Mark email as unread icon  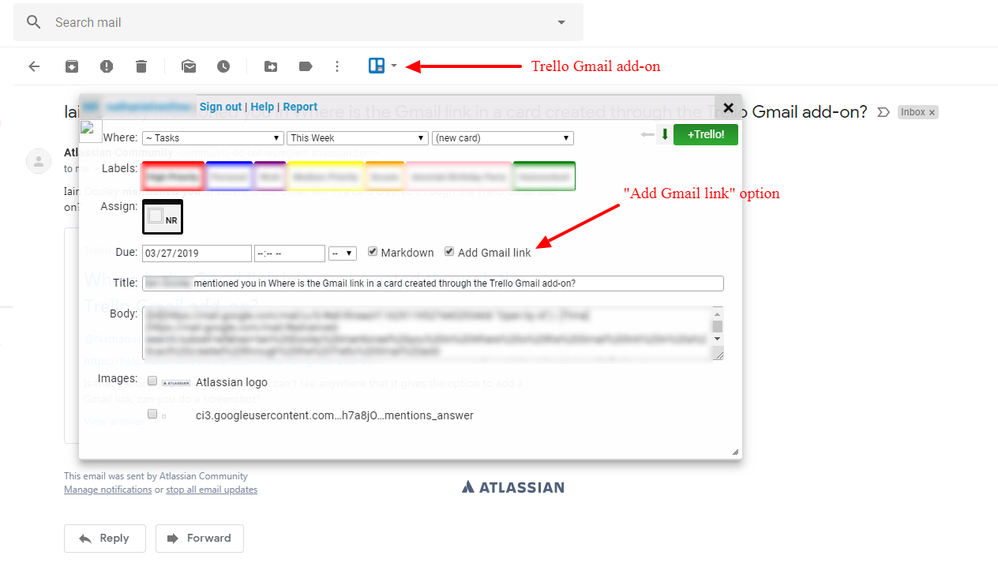click(x=188, y=66)
